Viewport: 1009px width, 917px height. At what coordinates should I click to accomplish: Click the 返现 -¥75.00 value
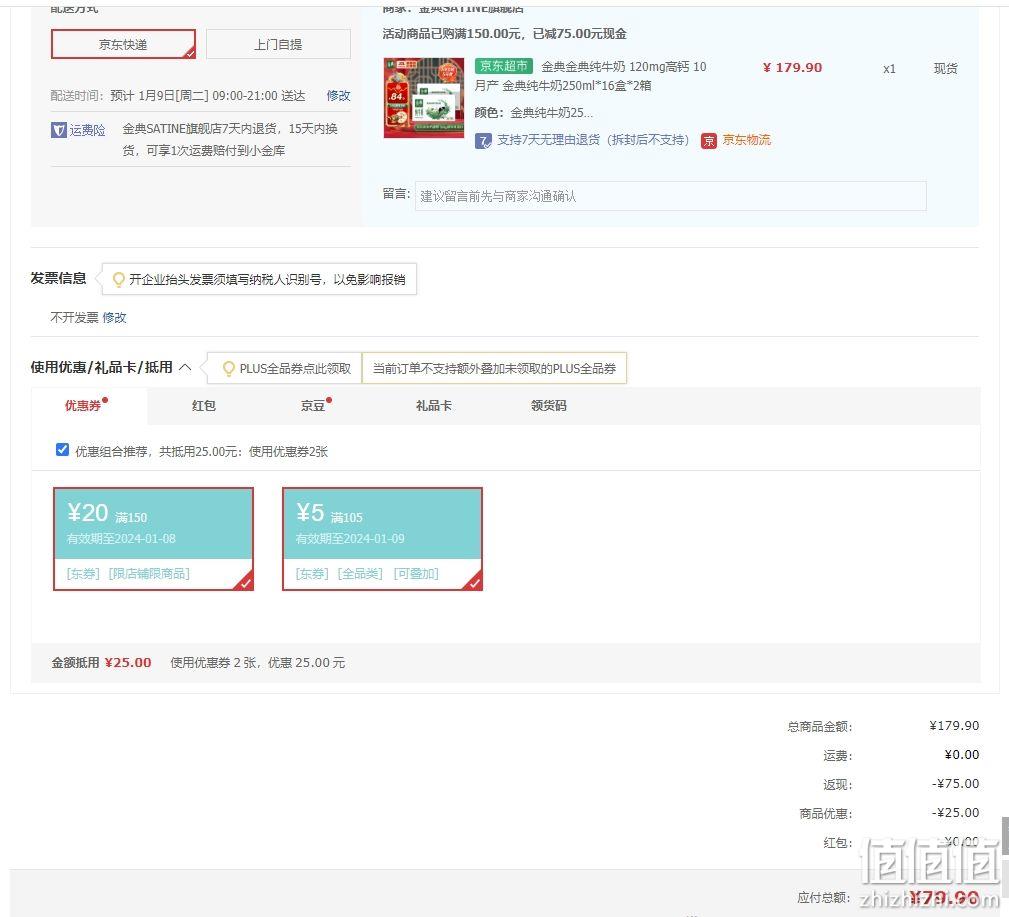point(955,783)
